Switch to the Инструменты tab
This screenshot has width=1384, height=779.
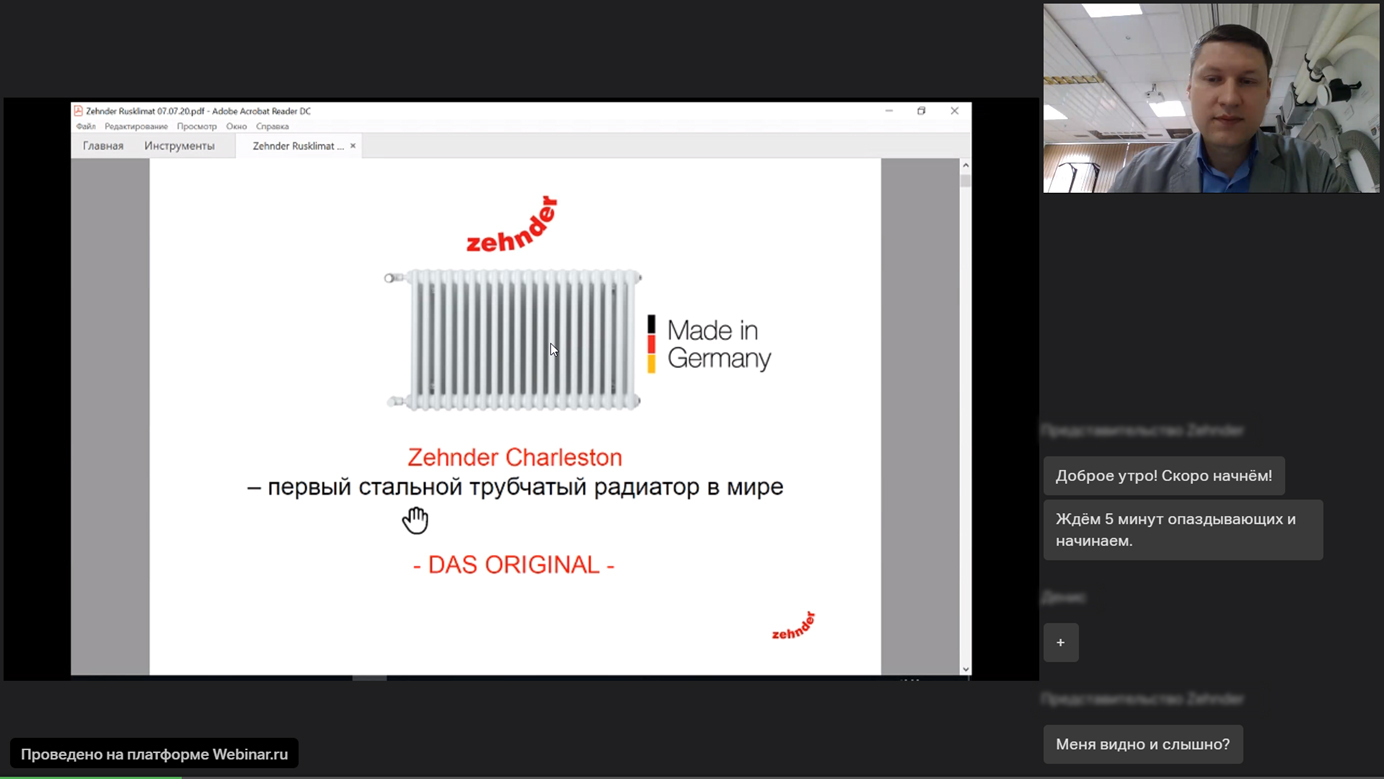179,146
